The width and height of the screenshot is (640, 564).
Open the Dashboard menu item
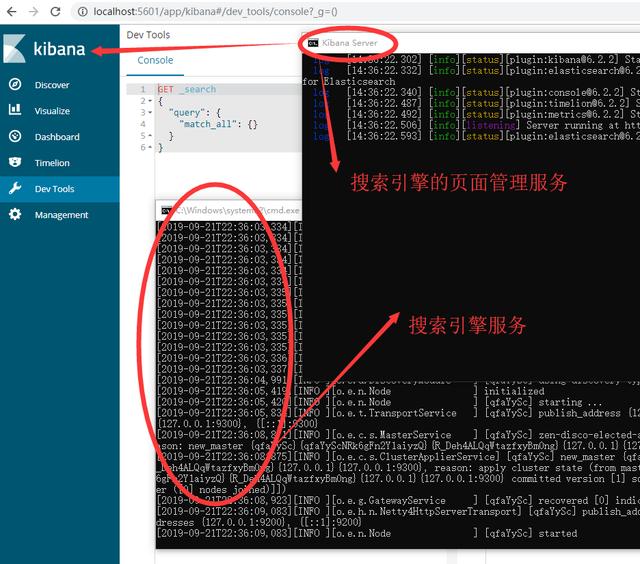point(57,137)
